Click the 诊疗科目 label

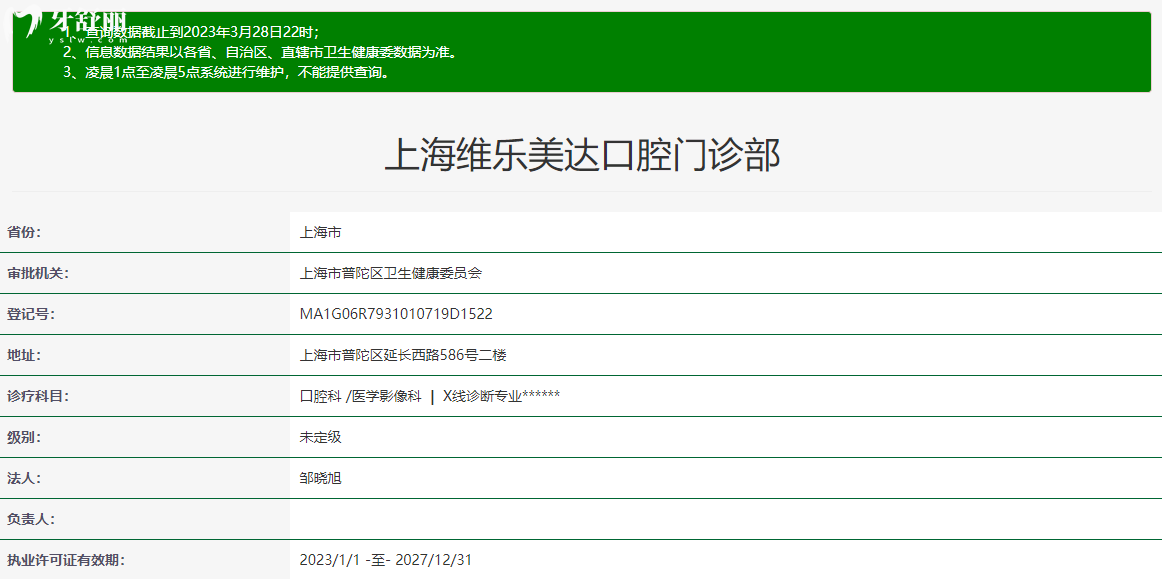tap(38, 396)
